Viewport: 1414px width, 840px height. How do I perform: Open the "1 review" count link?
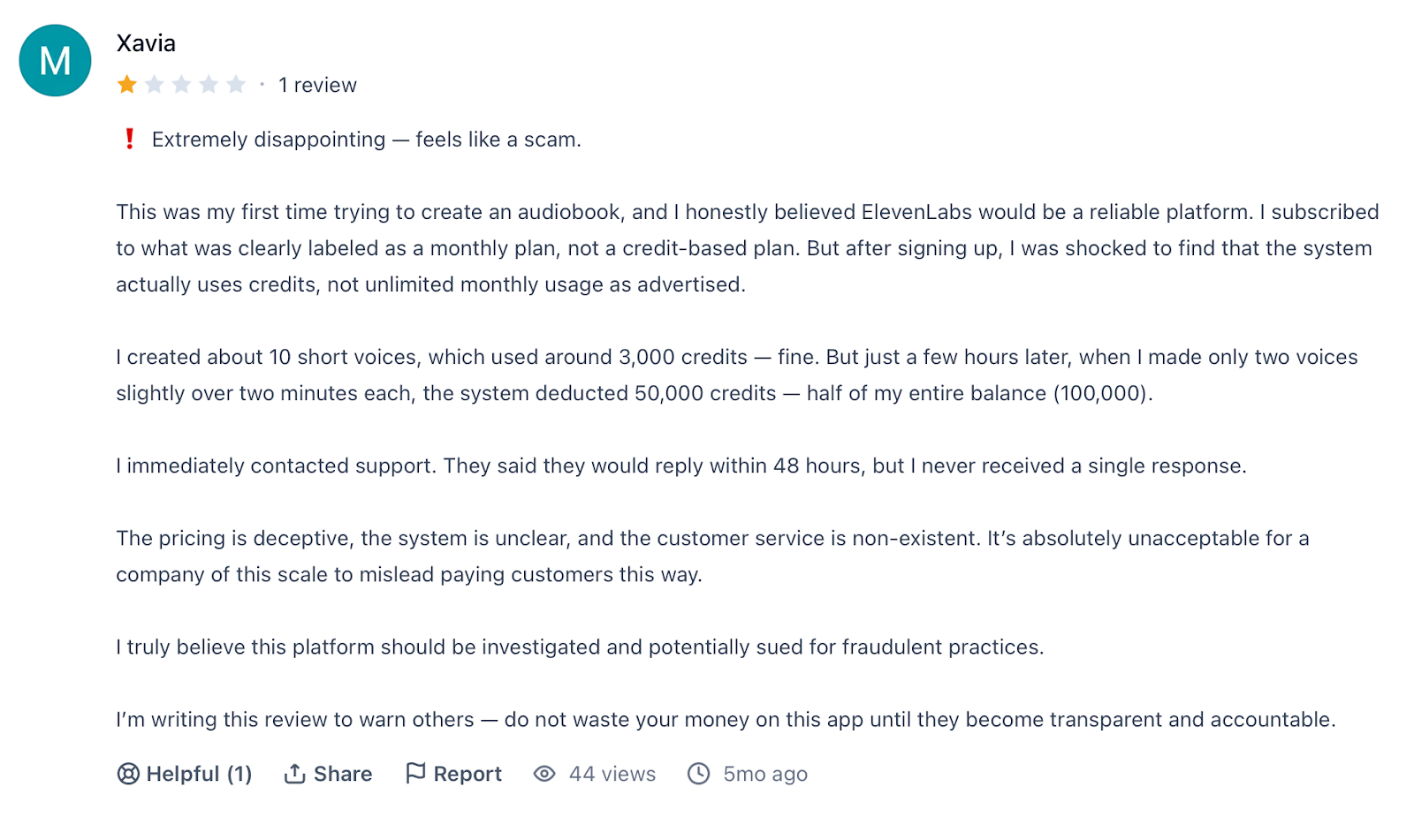click(317, 85)
